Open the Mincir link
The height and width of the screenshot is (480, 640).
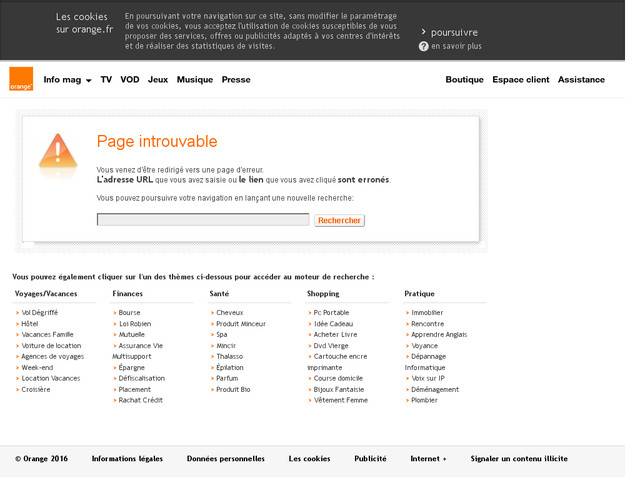pos(226,346)
